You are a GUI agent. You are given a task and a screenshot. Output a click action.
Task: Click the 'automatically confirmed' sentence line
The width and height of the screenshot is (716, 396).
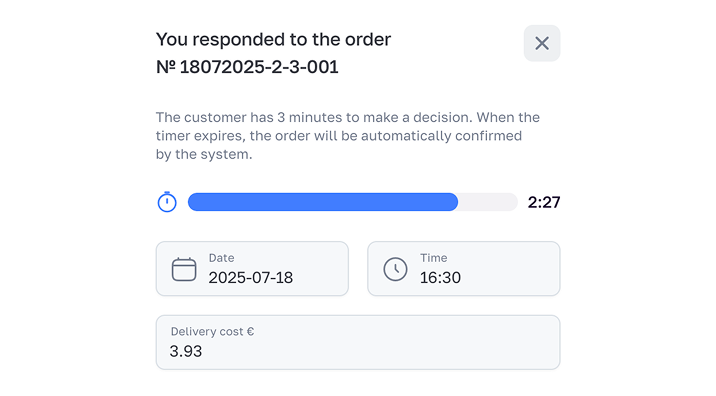tap(338, 136)
